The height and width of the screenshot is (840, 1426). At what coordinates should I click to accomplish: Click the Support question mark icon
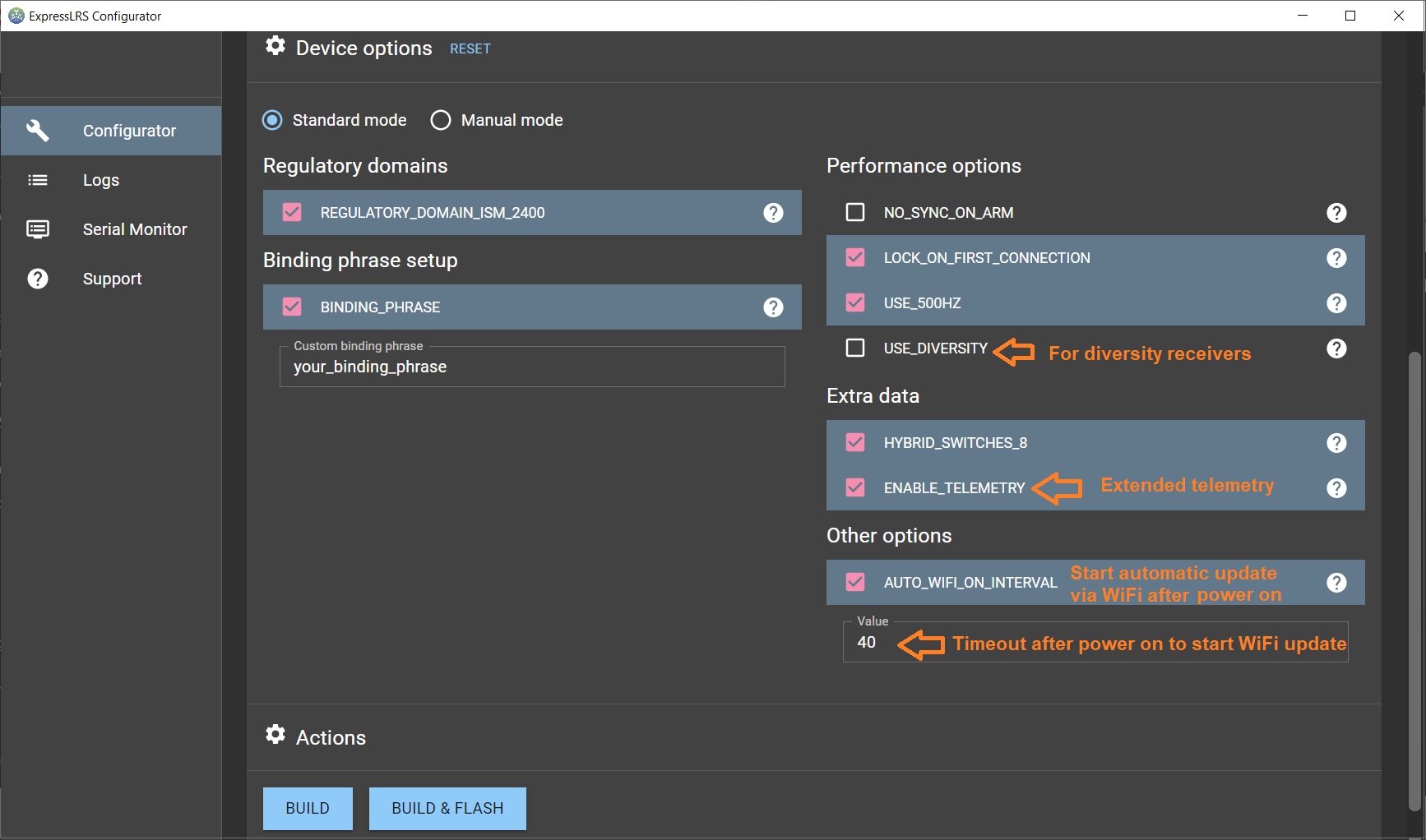pos(38,279)
